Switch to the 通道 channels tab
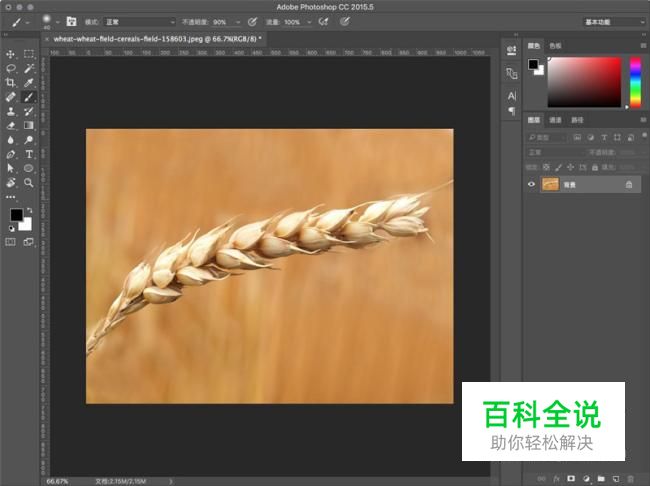 tap(555, 120)
